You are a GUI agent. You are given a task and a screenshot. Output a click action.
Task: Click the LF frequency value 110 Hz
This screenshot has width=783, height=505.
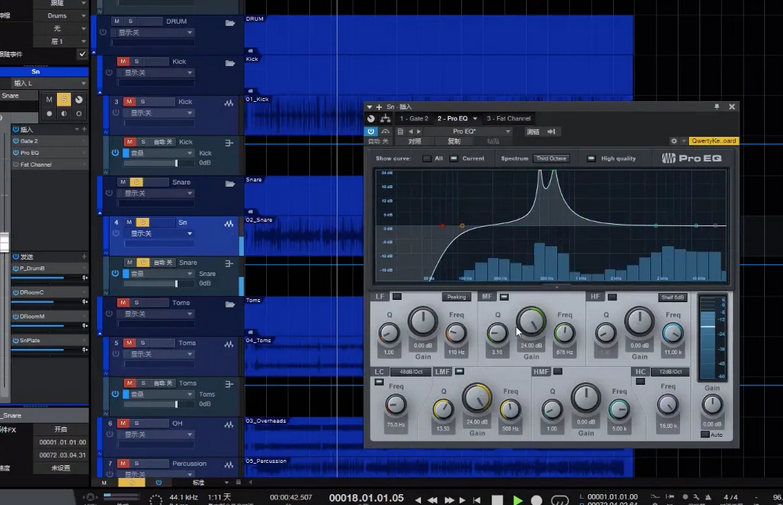456,352
